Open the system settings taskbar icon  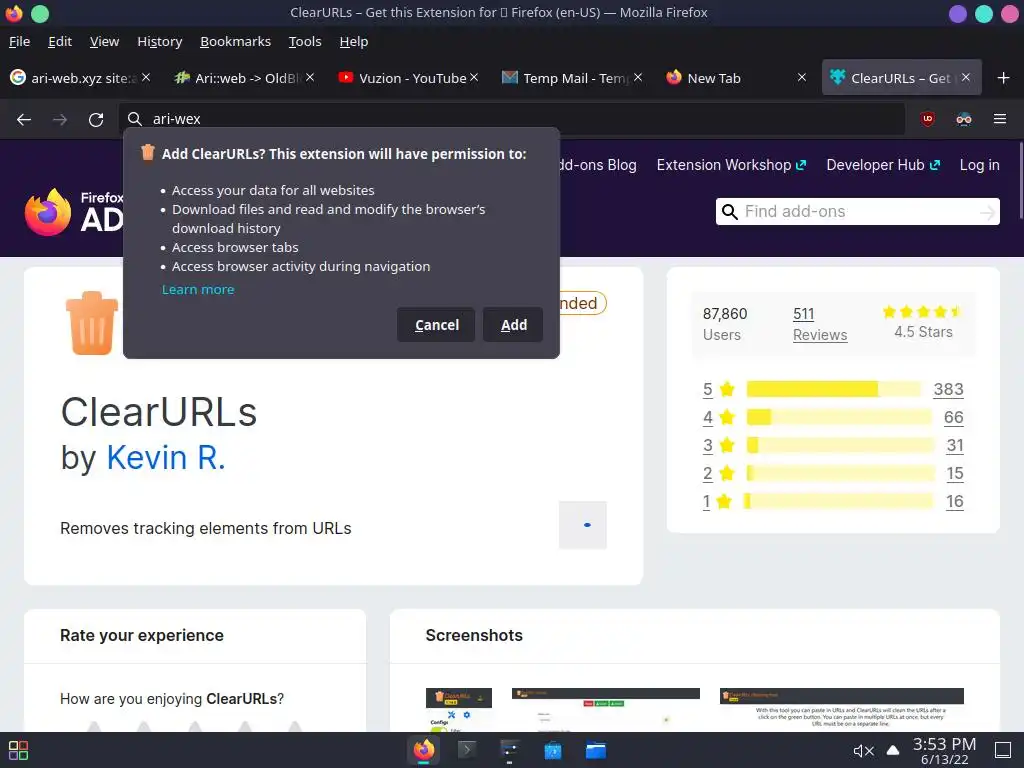point(509,750)
